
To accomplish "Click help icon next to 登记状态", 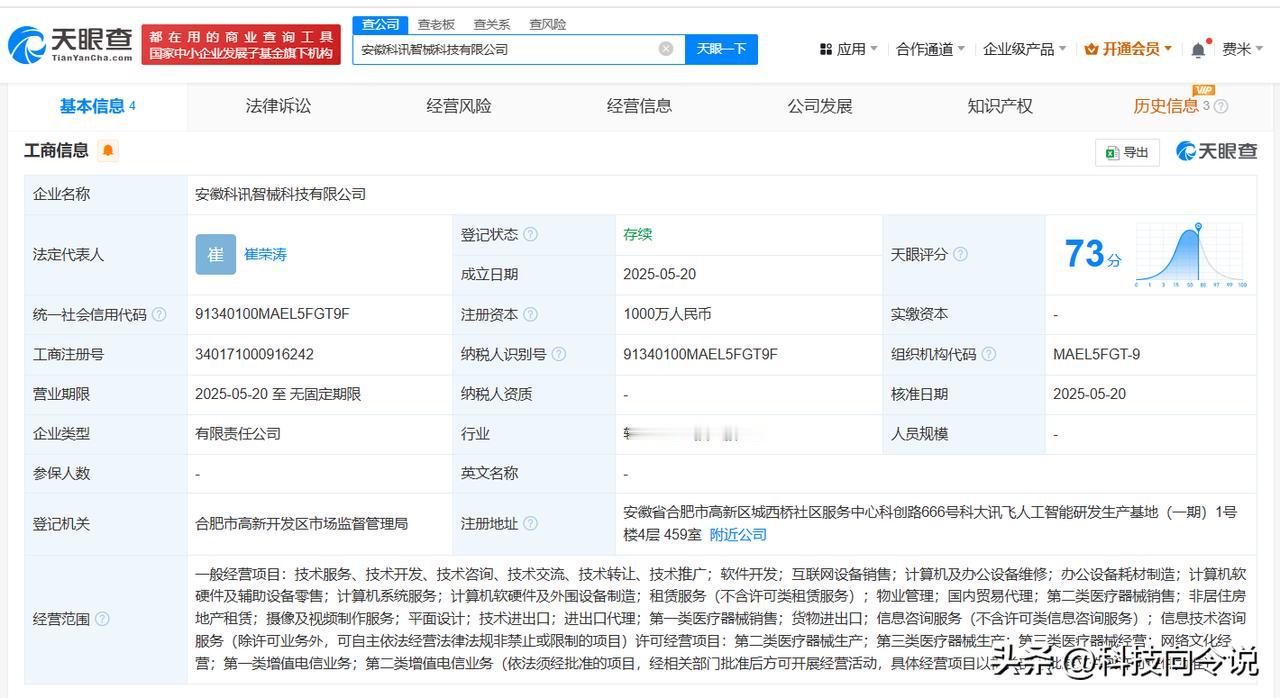I will (530, 234).
